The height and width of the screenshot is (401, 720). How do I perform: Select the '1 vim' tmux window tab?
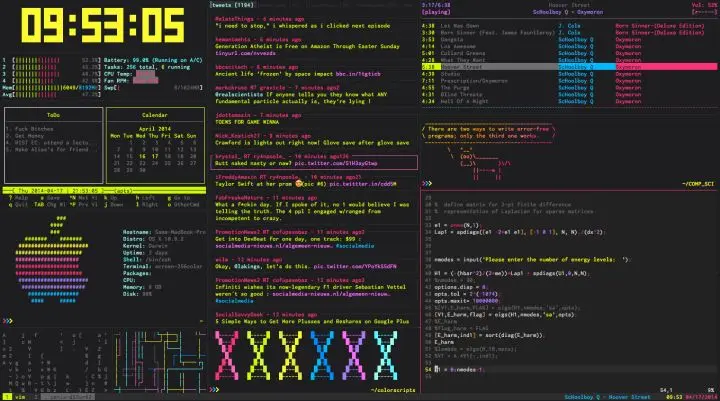click(16, 397)
